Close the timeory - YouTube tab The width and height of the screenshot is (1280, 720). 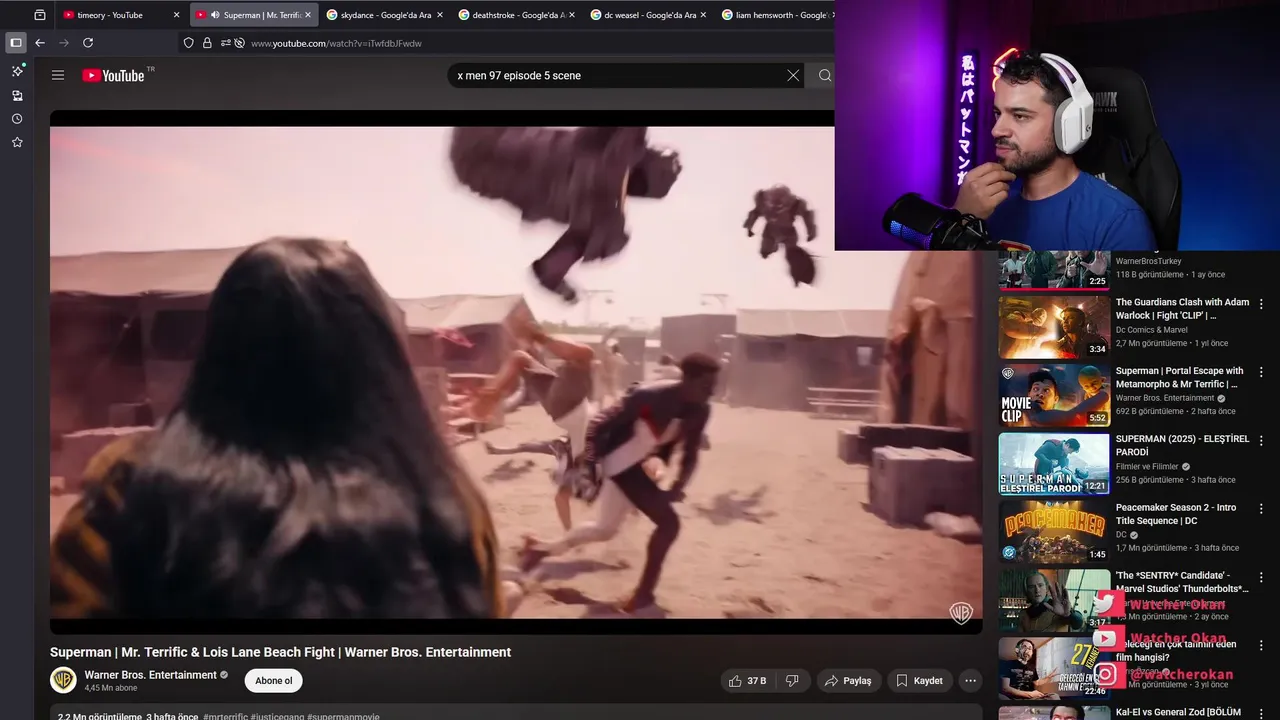coord(176,15)
